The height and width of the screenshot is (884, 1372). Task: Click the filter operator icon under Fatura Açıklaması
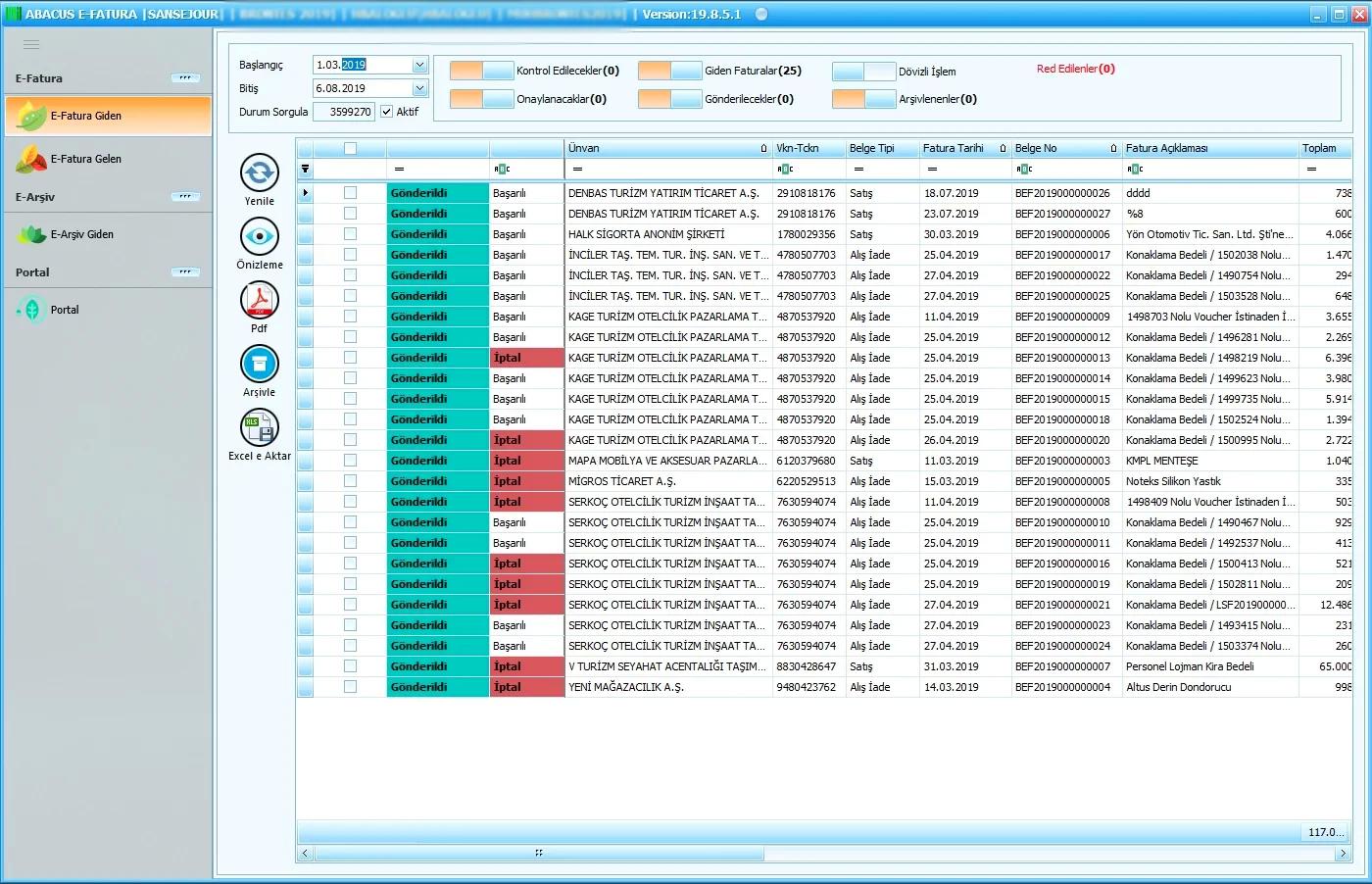click(x=1135, y=169)
